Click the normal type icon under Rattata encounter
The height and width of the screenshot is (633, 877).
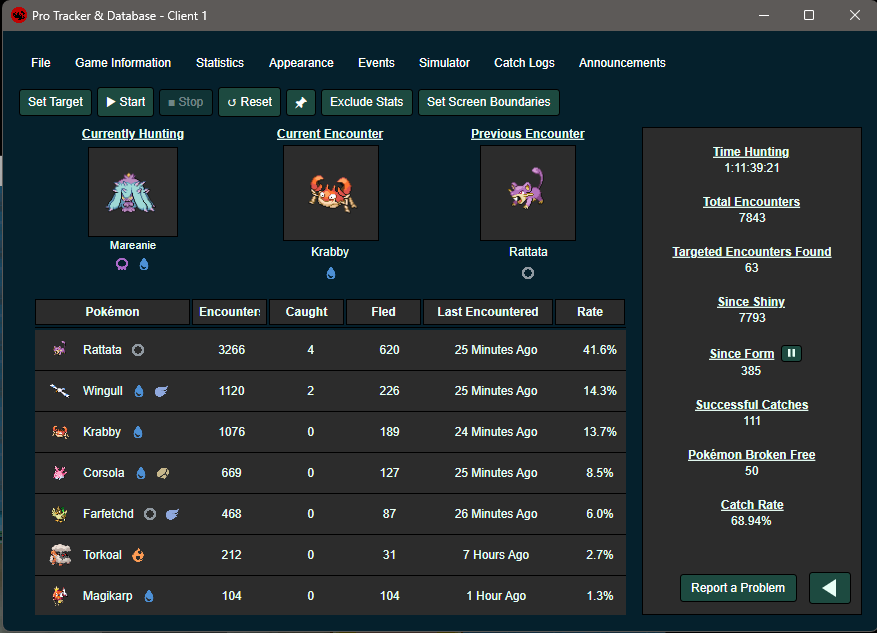click(x=528, y=273)
